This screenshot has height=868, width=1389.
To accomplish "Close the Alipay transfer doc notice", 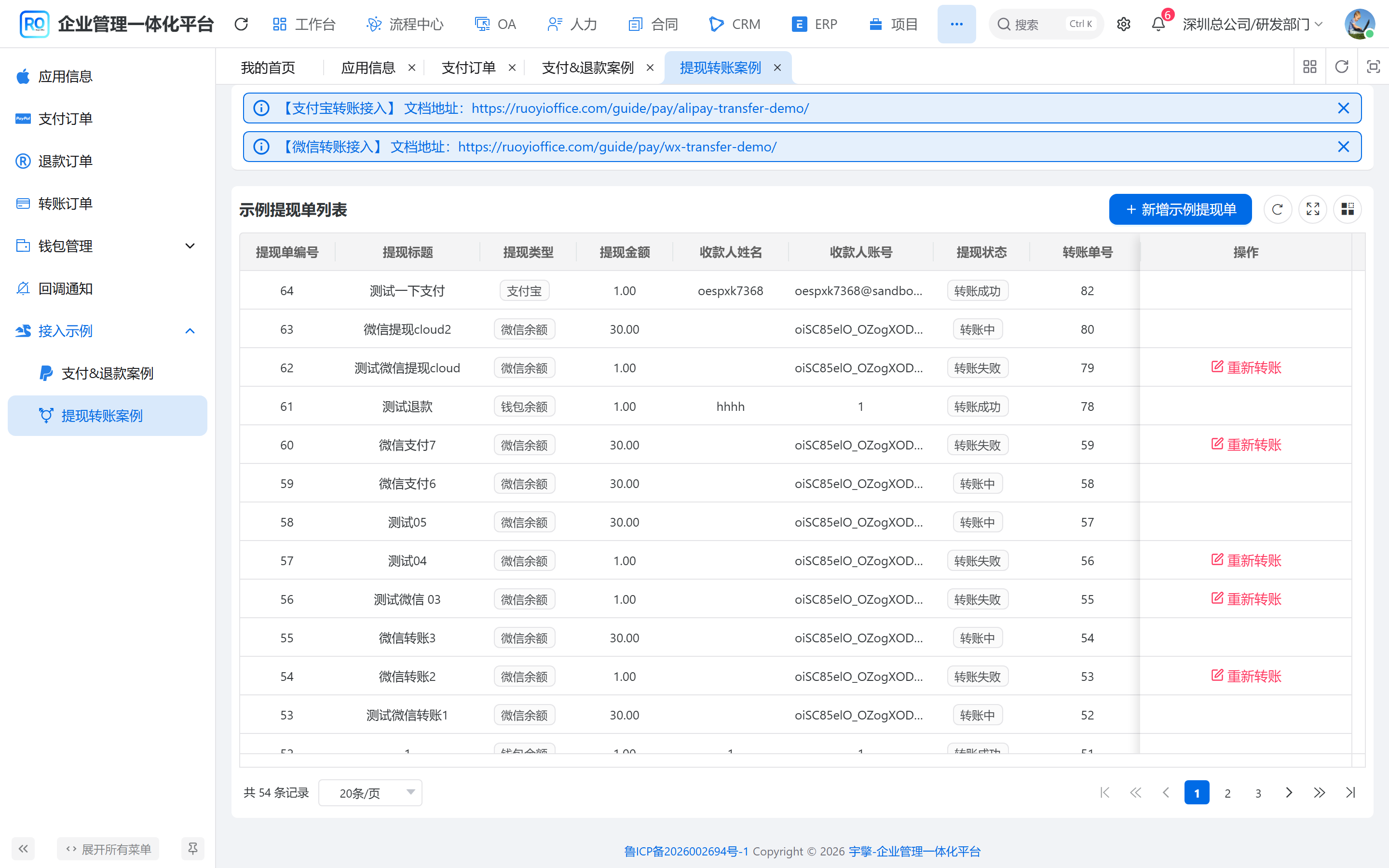I will [x=1343, y=108].
